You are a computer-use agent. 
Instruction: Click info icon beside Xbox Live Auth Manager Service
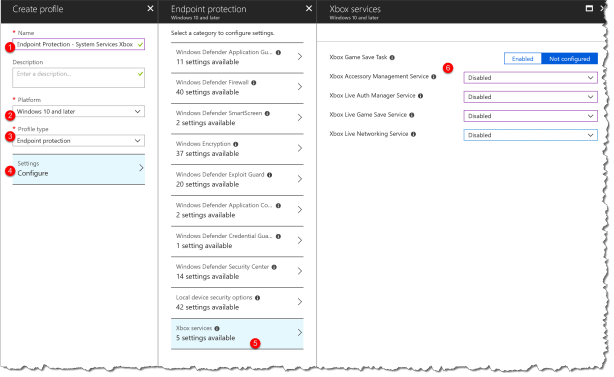pos(420,96)
